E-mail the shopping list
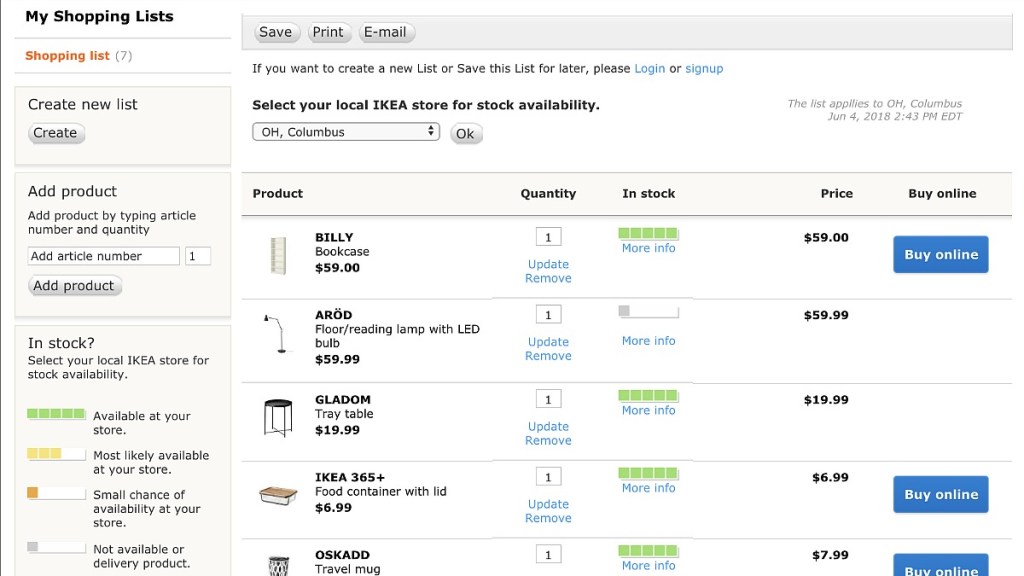1024x576 pixels. 385,32
